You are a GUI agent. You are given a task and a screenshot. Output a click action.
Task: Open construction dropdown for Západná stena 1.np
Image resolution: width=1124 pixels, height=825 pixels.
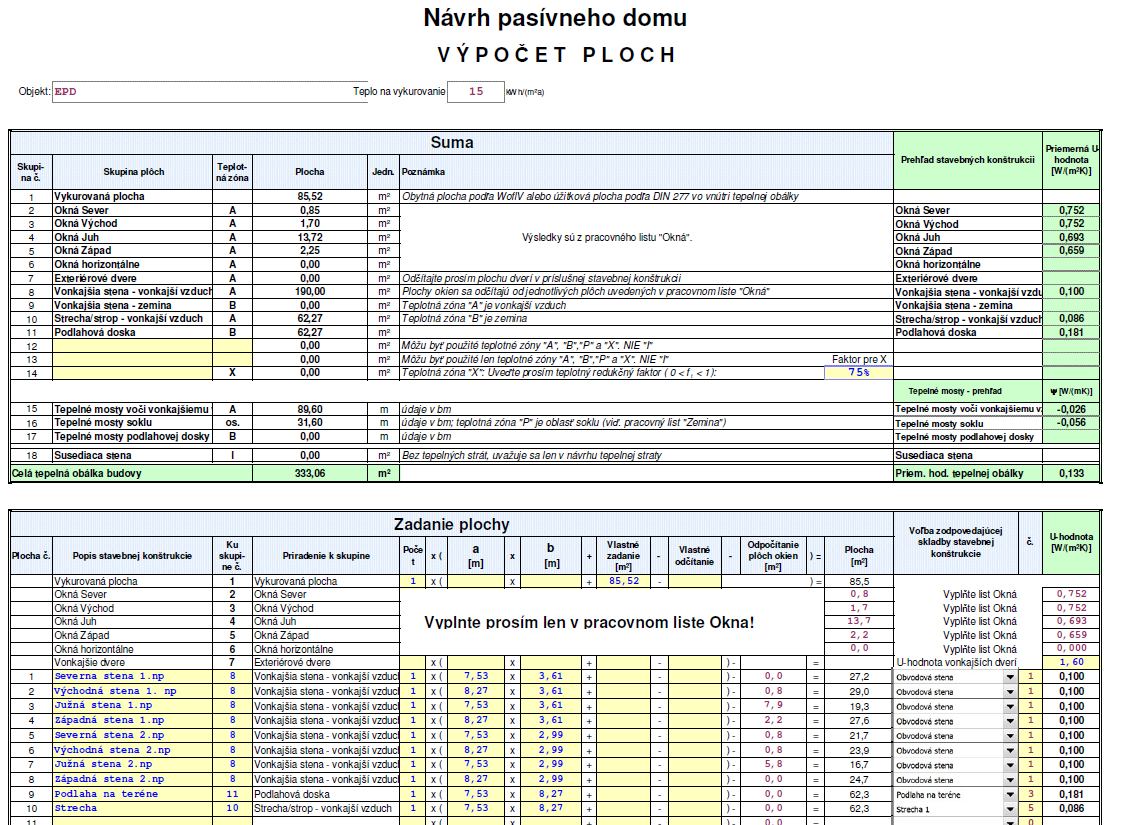tap(1010, 722)
